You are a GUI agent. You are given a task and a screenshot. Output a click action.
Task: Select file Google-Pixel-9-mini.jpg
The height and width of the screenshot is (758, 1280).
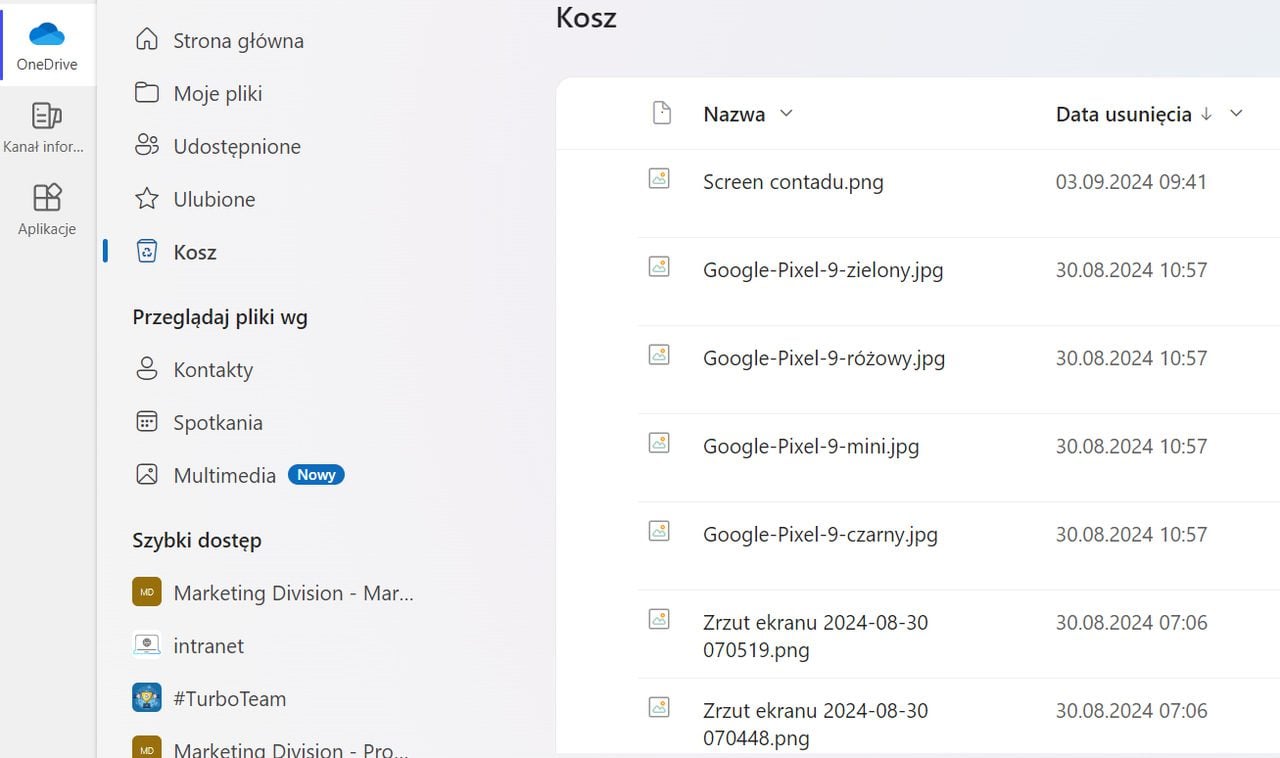(x=811, y=446)
